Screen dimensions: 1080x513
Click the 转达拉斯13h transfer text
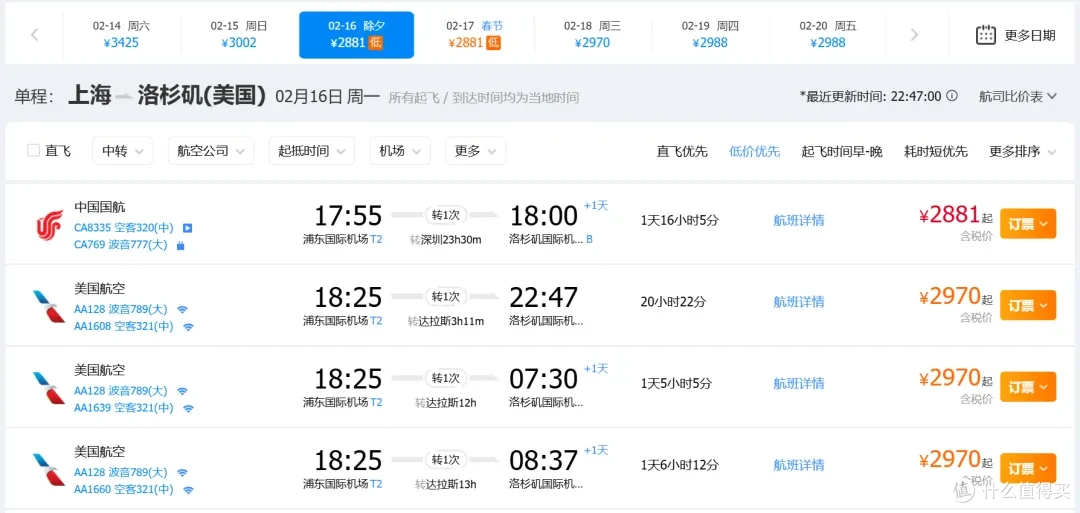(446, 484)
